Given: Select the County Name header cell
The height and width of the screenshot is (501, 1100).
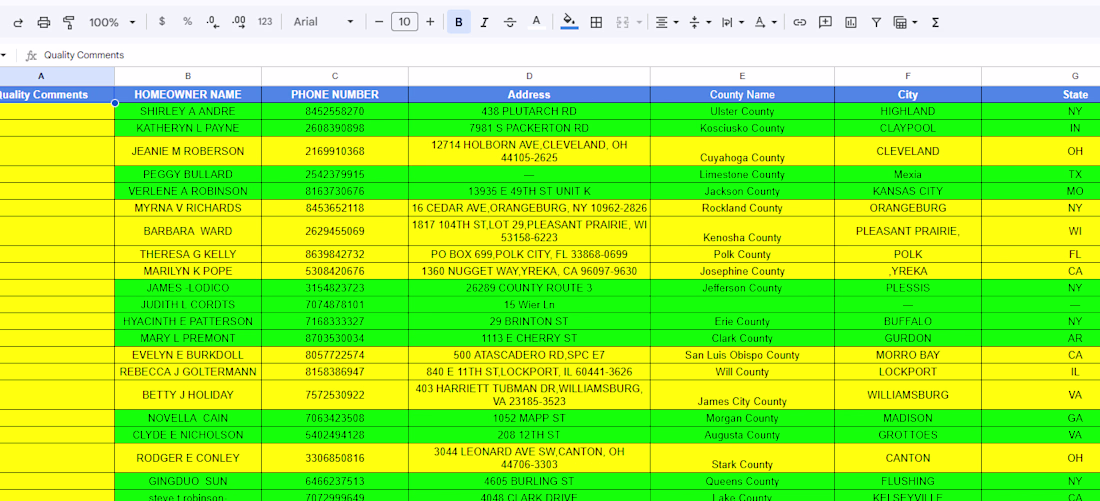Looking at the screenshot, I should [x=742, y=94].
